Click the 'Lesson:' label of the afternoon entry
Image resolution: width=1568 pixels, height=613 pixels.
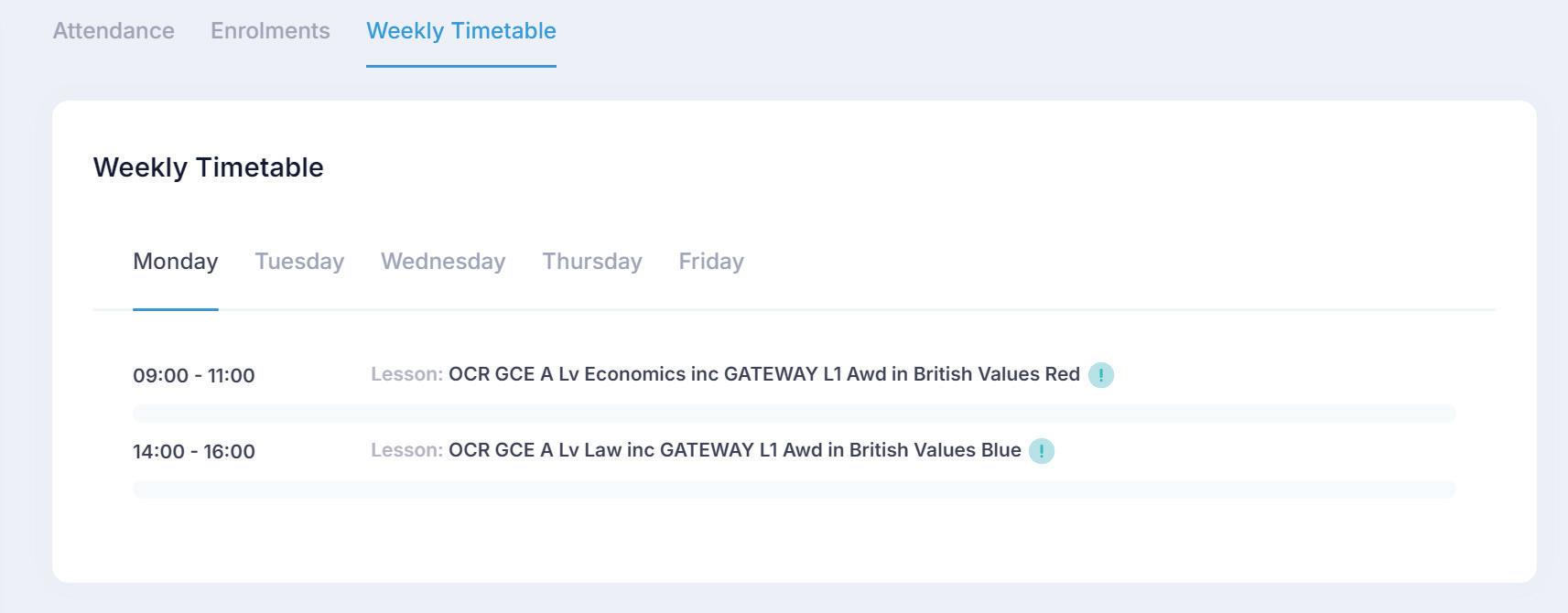click(406, 450)
